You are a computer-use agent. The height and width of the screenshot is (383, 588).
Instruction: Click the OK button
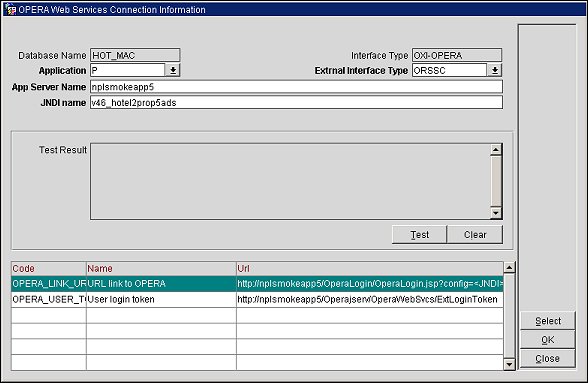pos(548,339)
